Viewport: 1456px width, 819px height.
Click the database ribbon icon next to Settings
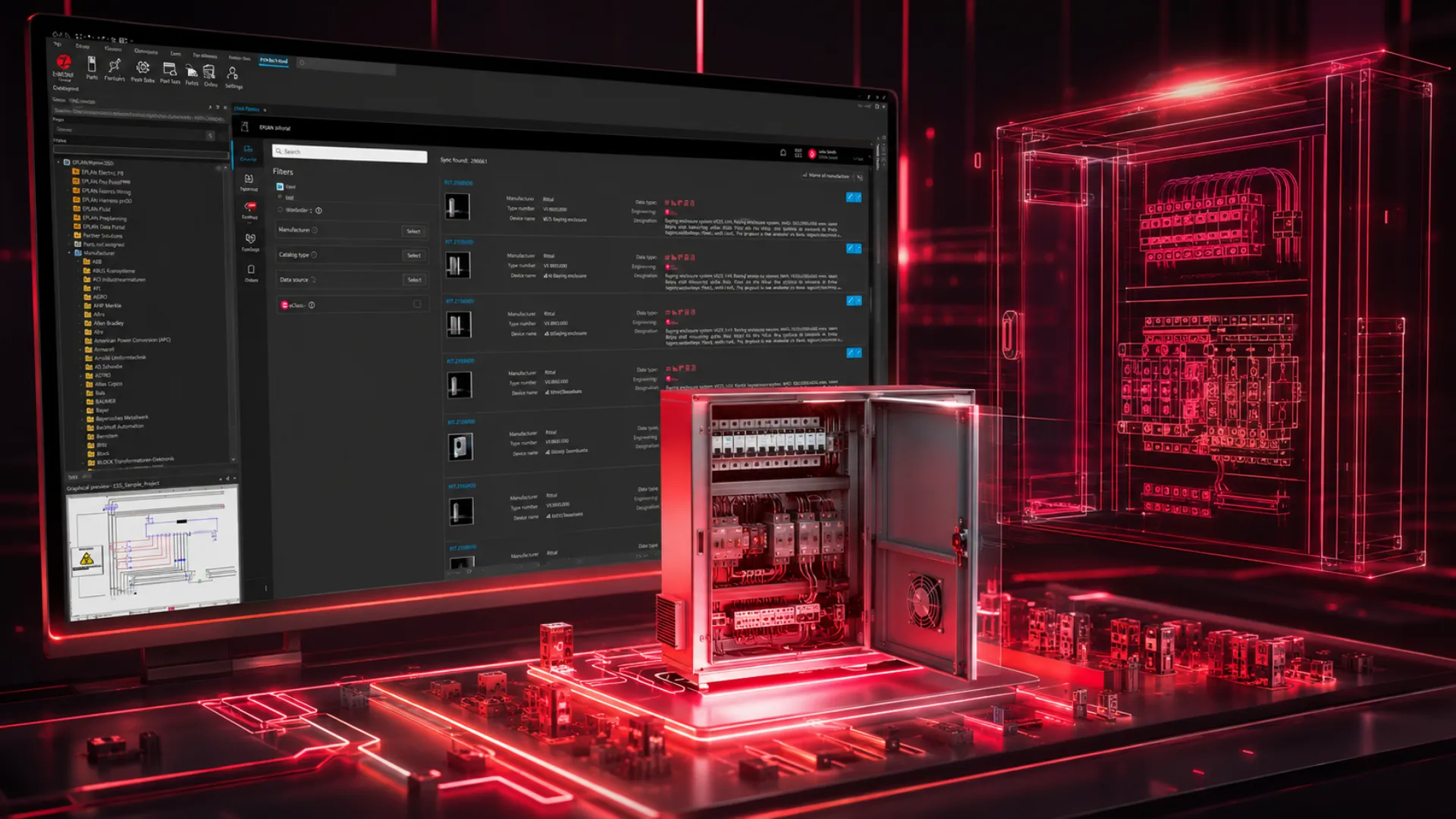209,72
